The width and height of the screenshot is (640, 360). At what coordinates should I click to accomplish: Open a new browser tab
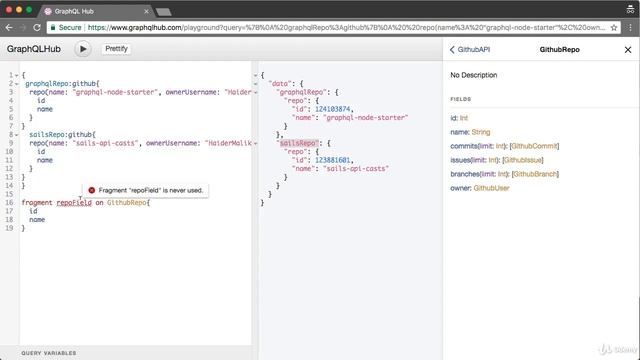point(164,12)
